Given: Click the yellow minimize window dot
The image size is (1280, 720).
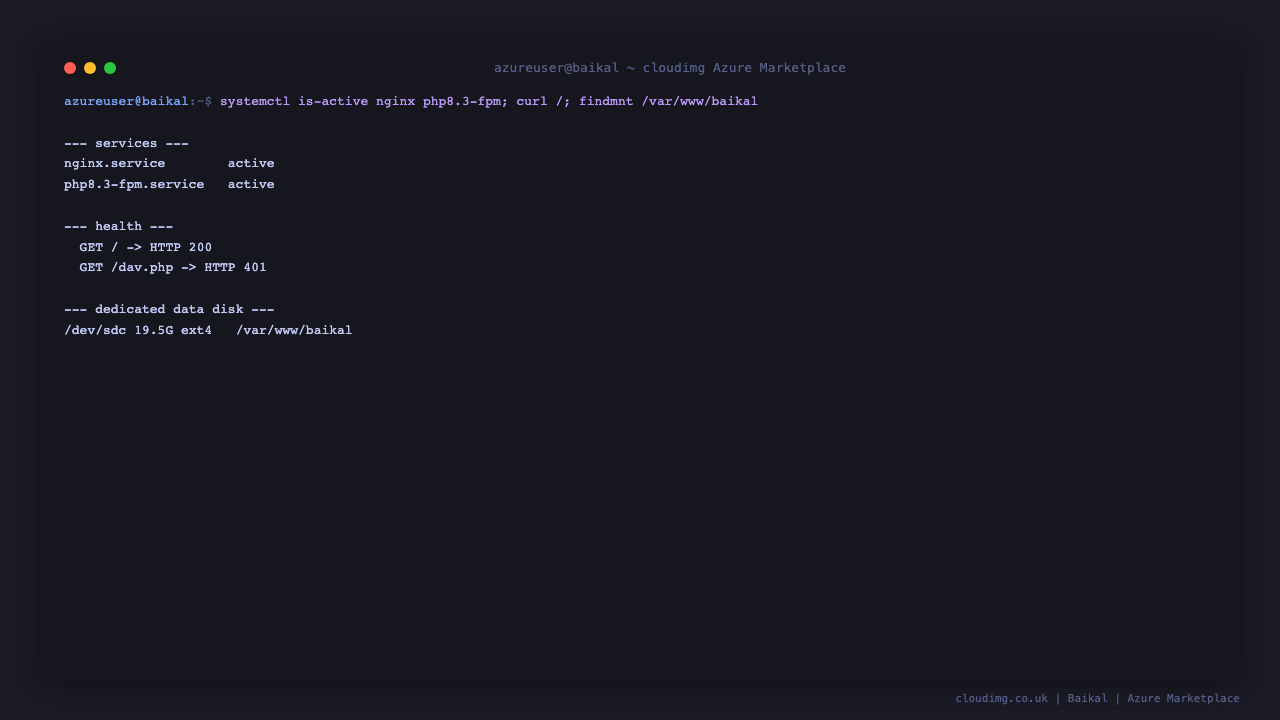Looking at the screenshot, I should point(90,68).
